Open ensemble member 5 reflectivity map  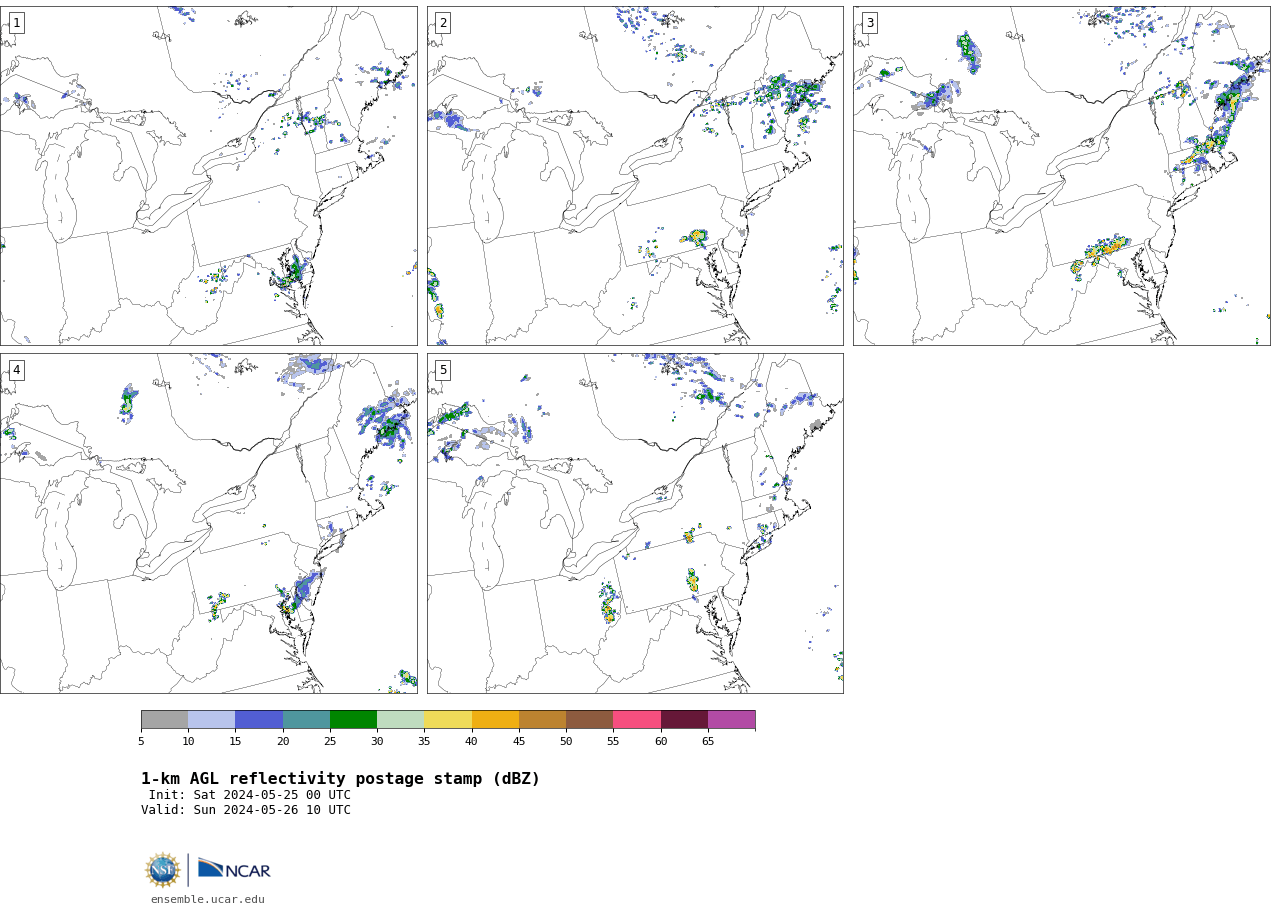635,523
